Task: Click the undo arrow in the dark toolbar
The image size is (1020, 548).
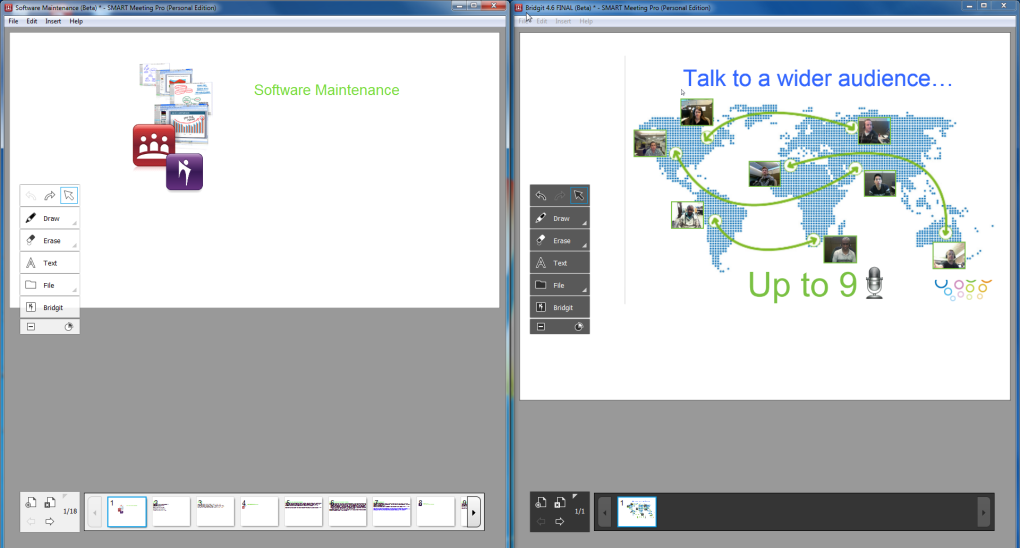Action: pos(541,196)
